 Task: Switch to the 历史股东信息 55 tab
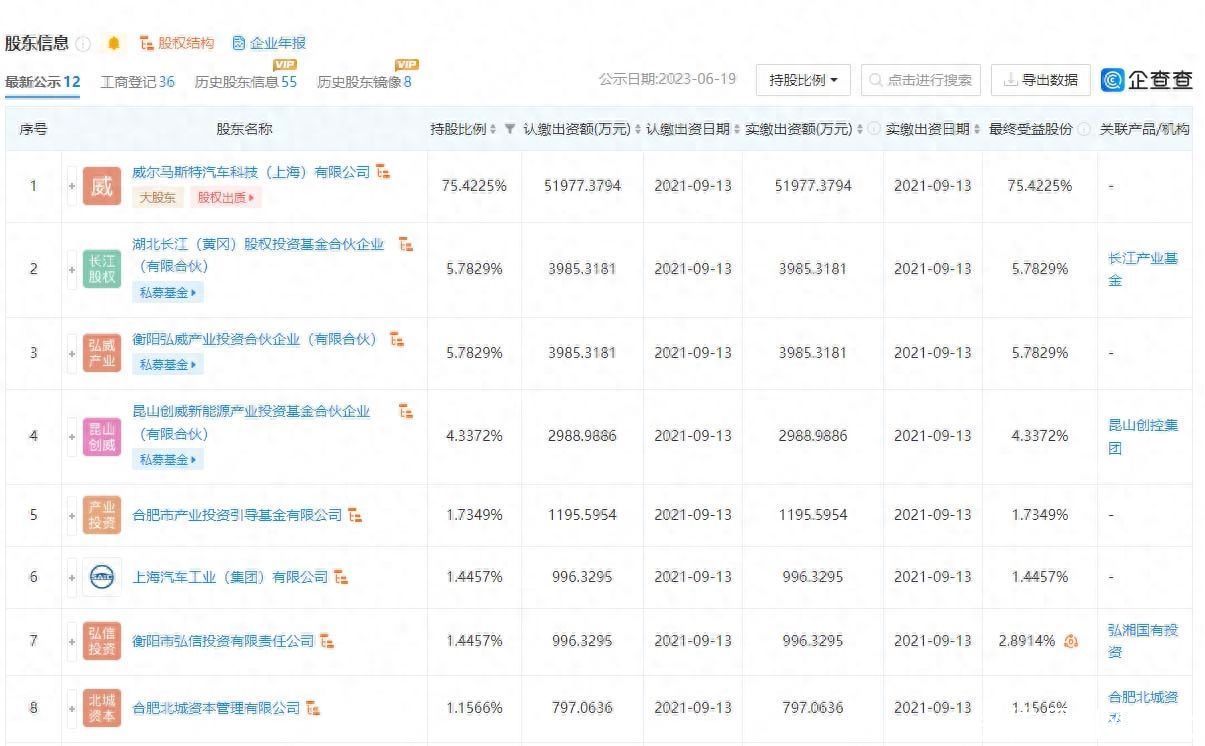(246, 81)
